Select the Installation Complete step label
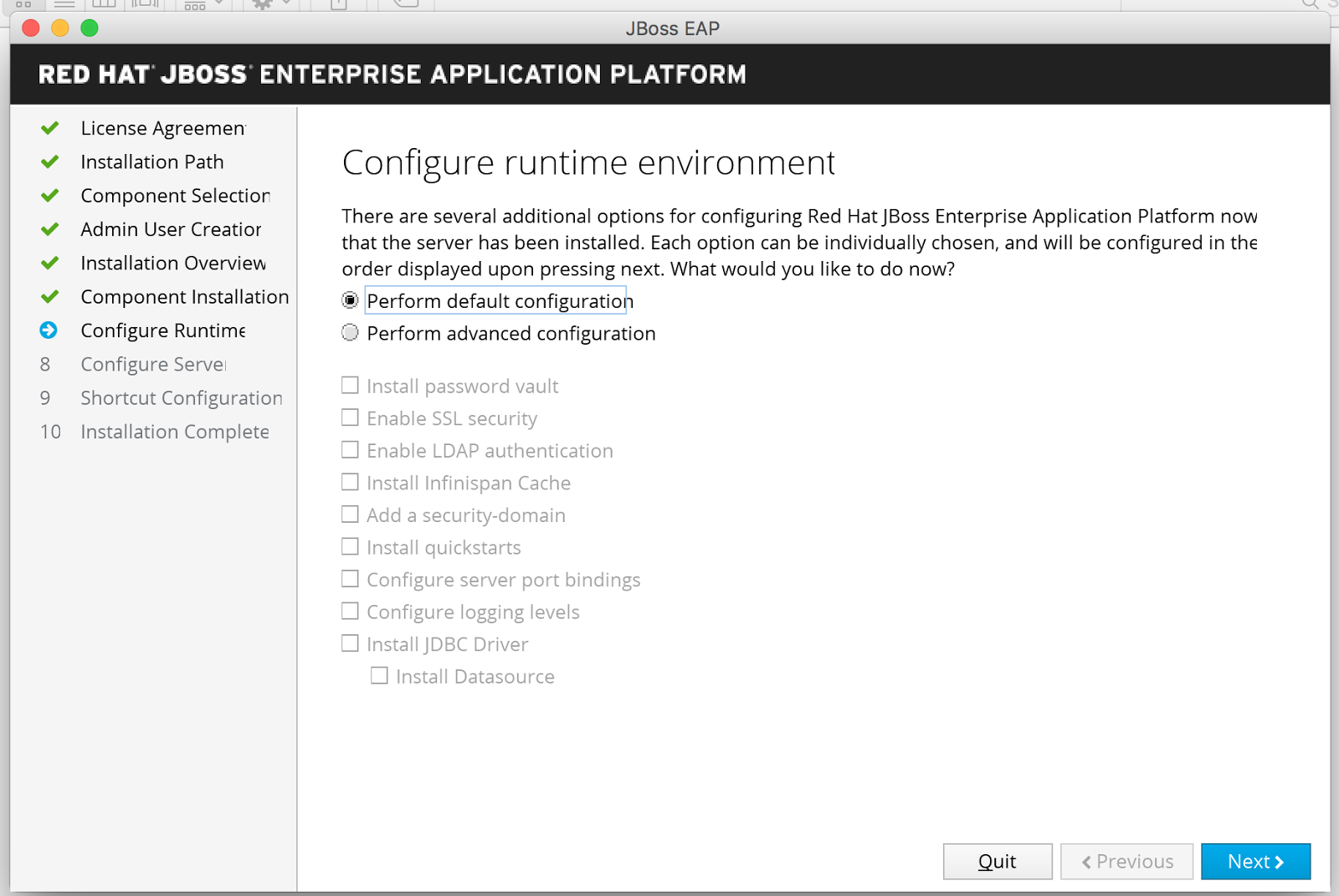Viewport: 1339px width, 896px height. [x=175, y=432]
